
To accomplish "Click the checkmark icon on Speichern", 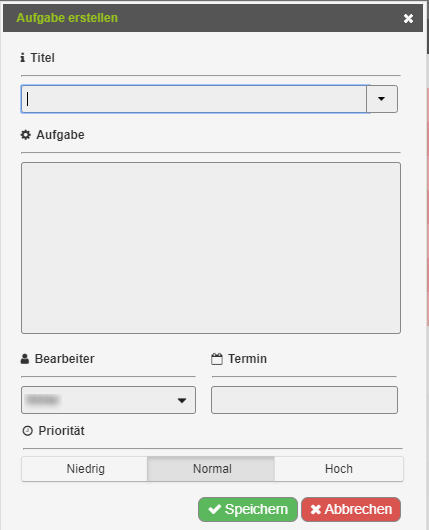I will pos(215,509).
